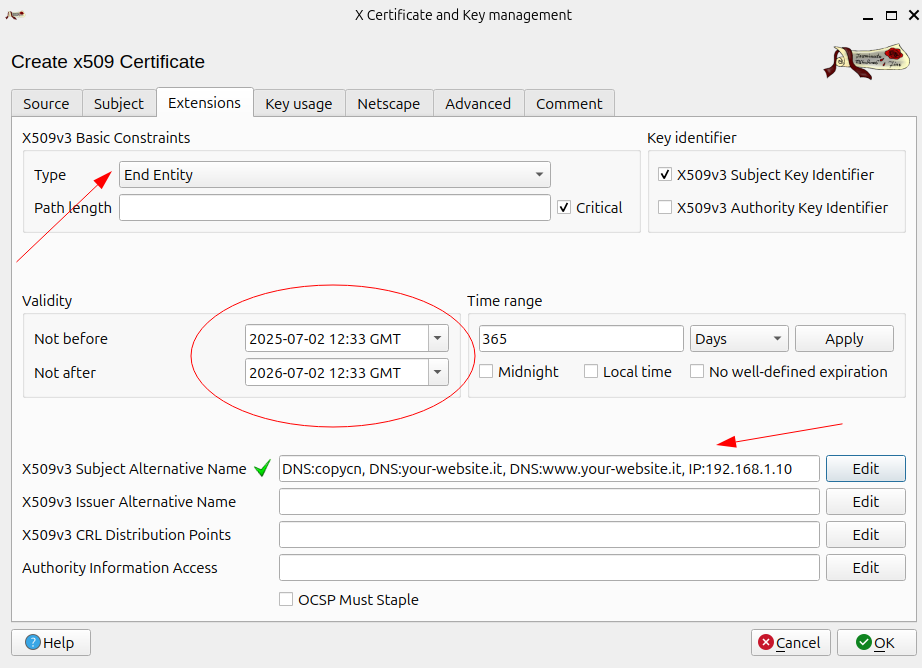Click the Help button
Image resolution: width=922 pixels, height=668 pixels.
[51, 642]
